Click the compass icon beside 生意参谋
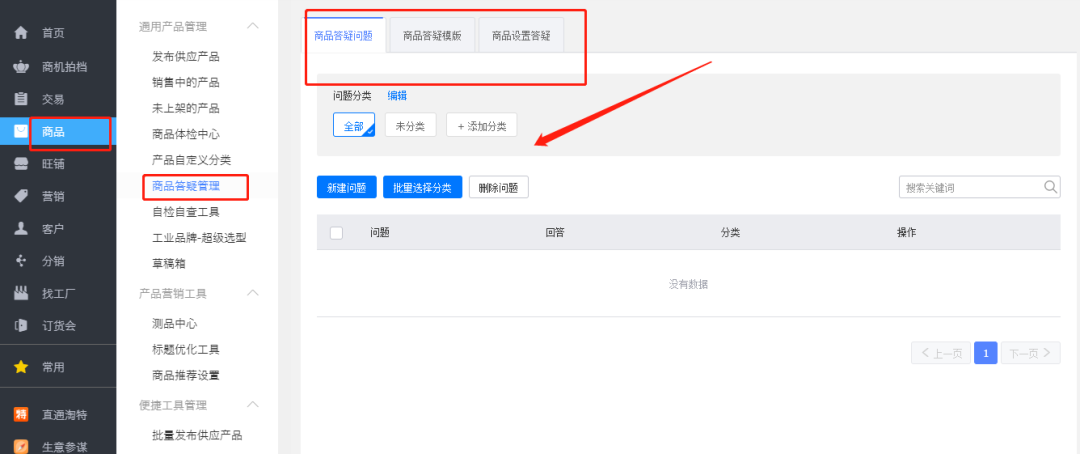The width and height of the screenshot is (1080, 454). pos(21,446)
